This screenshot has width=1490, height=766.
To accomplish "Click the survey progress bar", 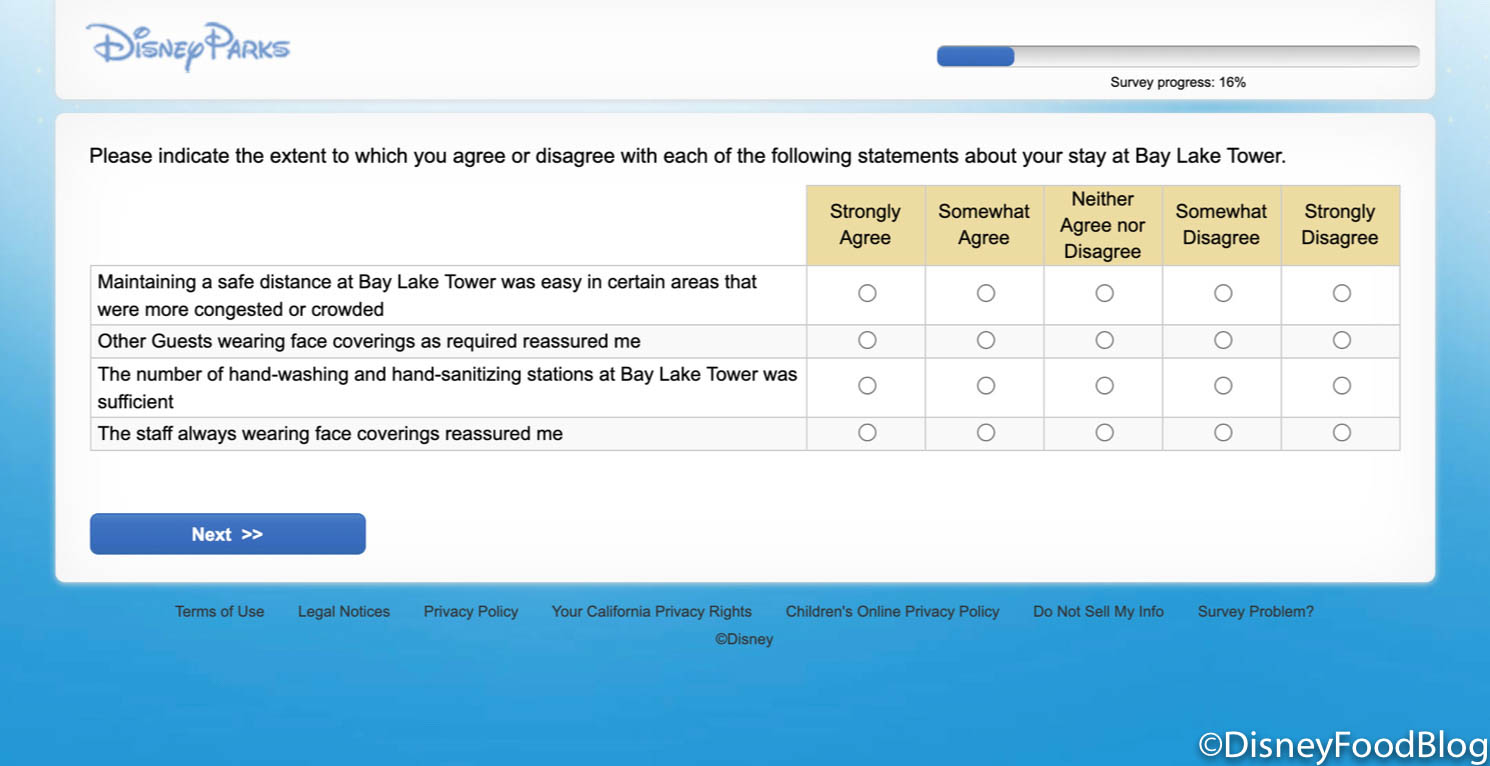I will pyautogui.click(x=1177, y=56).
